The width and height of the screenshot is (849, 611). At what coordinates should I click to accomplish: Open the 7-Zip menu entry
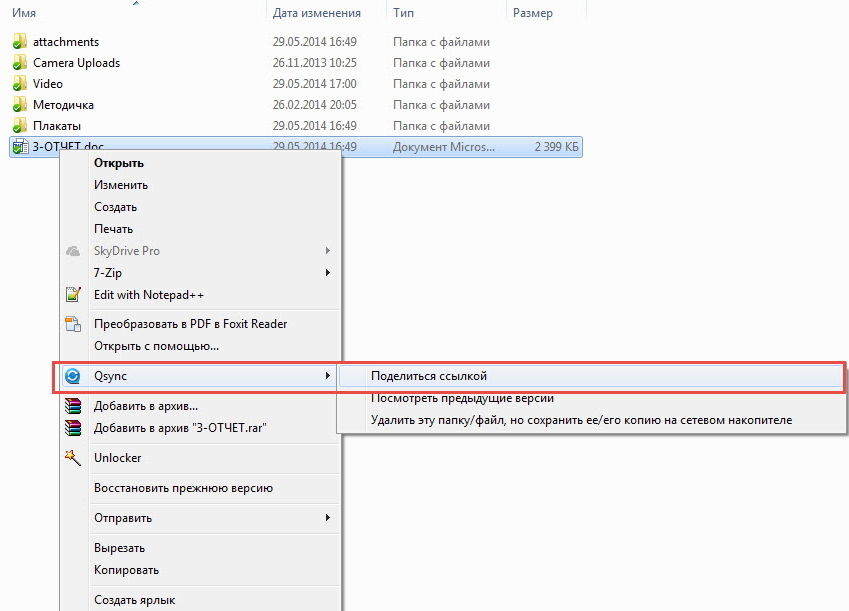click(x=200, y=272)
